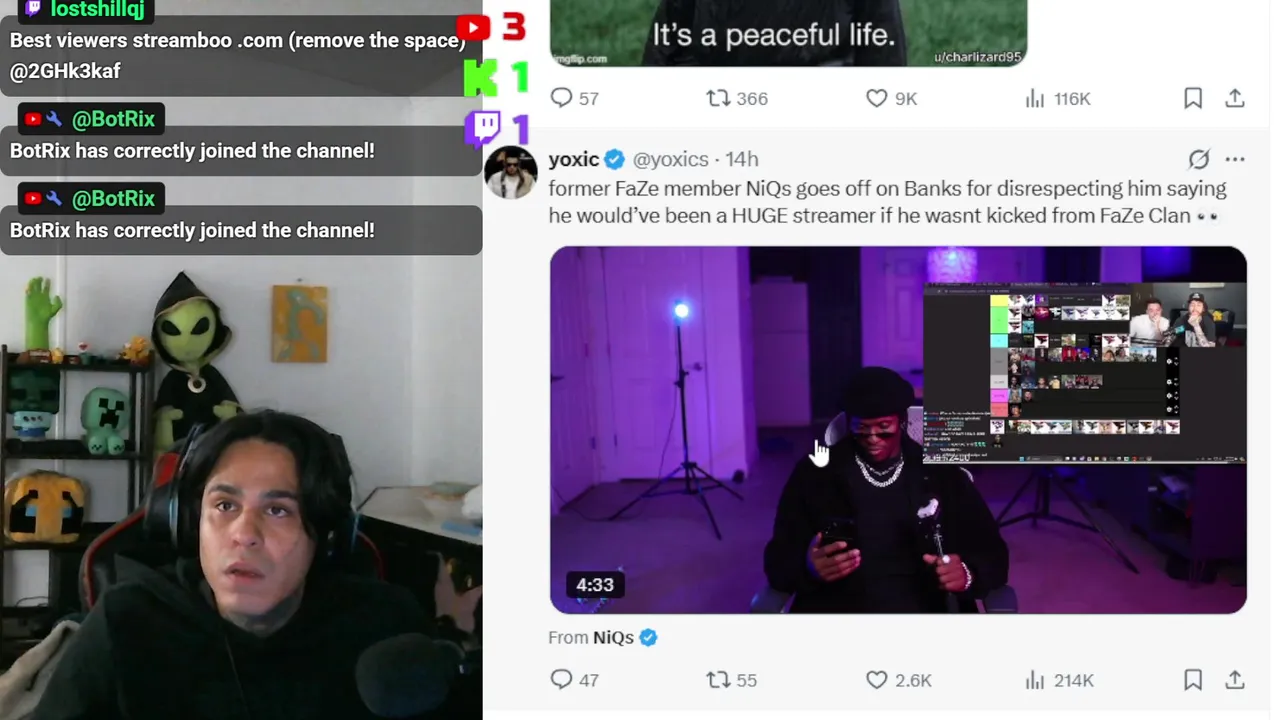
Task: Open replies on the post with 57 comments
Action: click(x=575, y=98)
